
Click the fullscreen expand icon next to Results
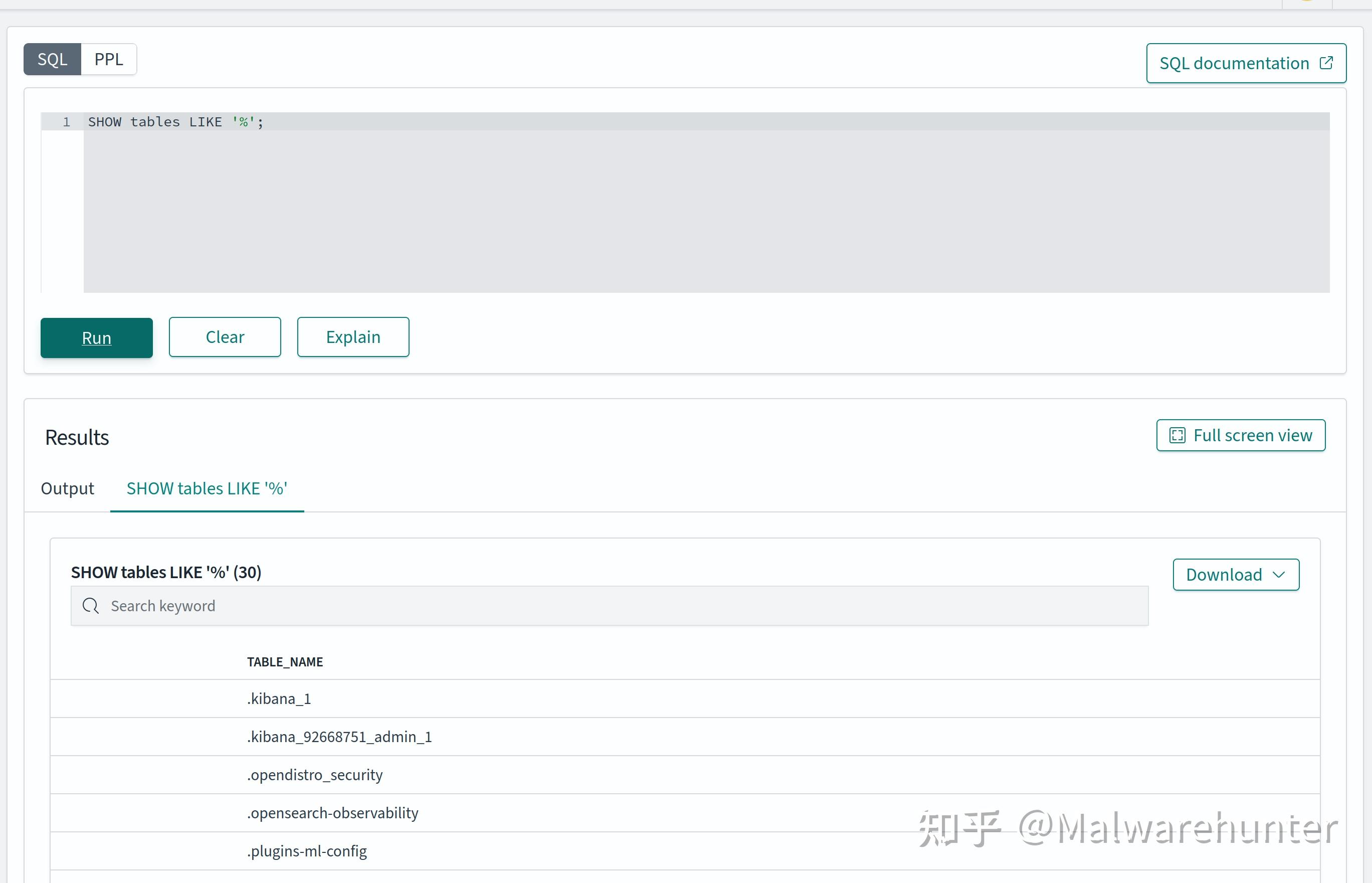tap(1178, 435)
